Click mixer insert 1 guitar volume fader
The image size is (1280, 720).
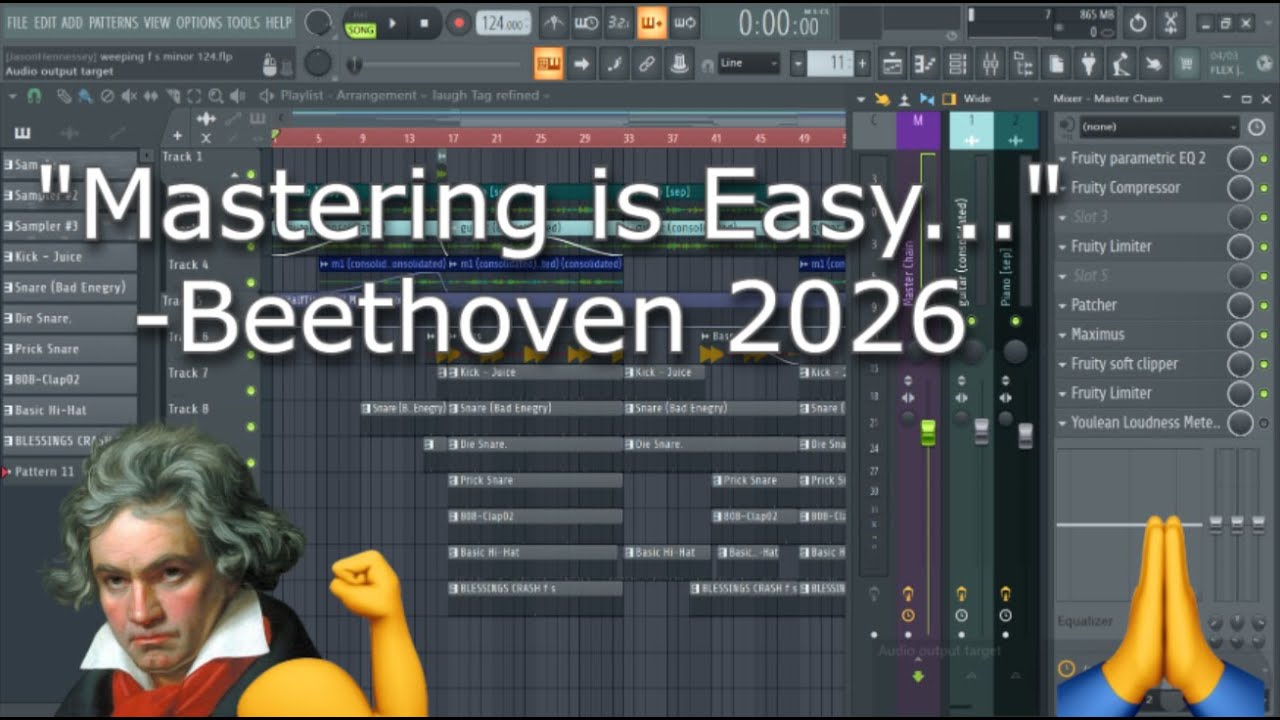click(981, 432)
